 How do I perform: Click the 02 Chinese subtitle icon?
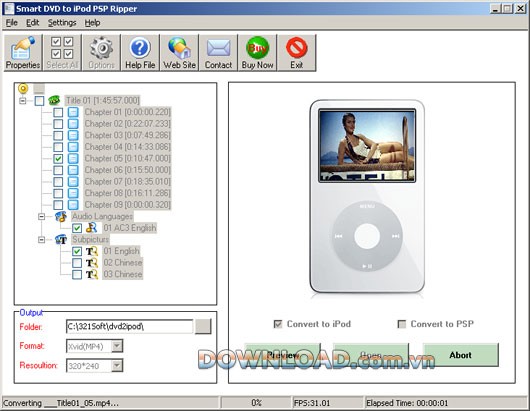[92, 263]
